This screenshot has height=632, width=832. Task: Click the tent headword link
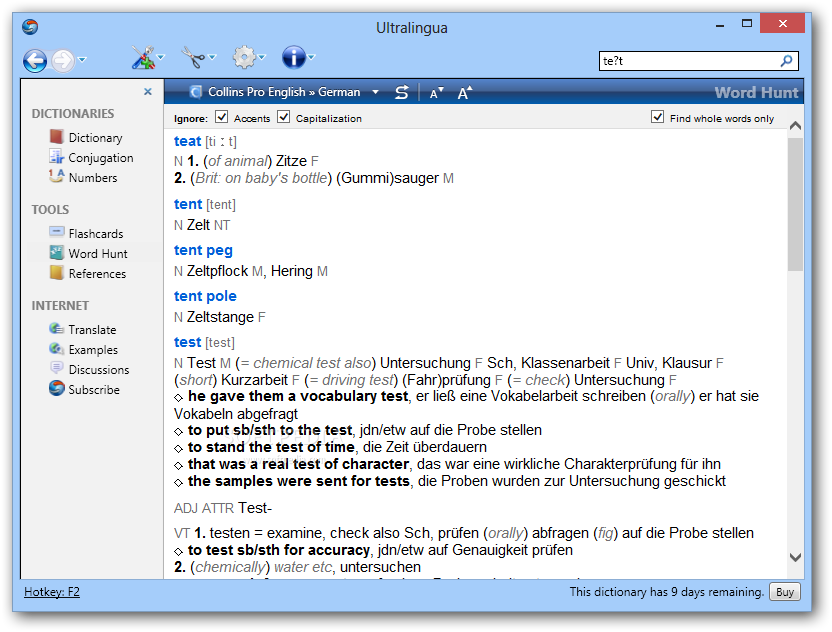188,204
